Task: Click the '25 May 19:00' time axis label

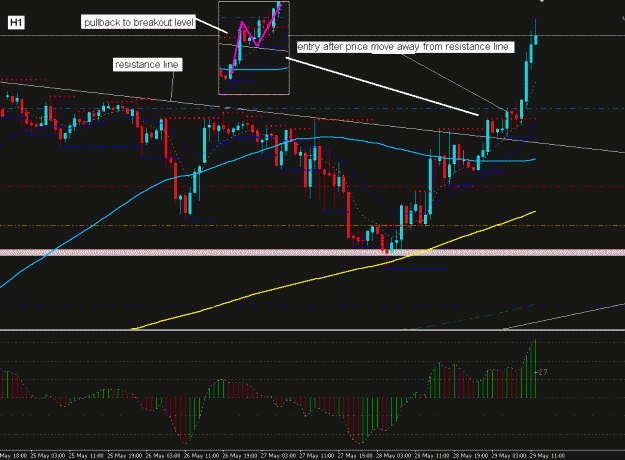Action: 125,456
